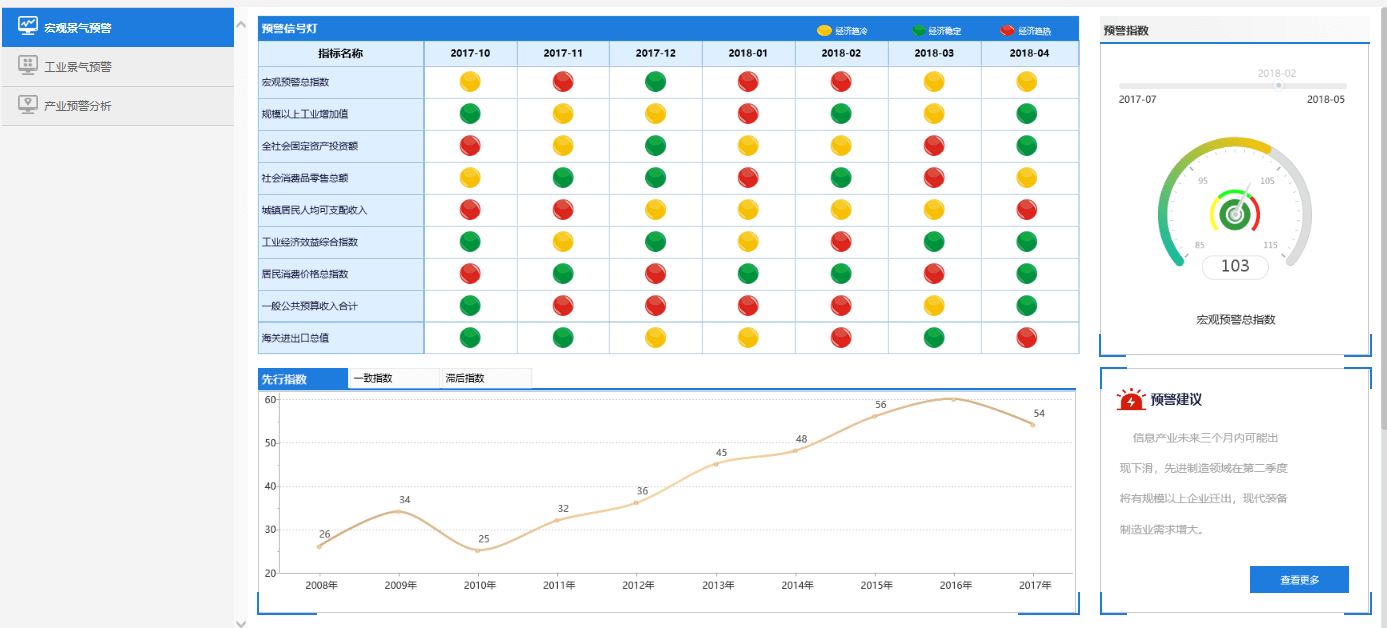1387x628 pixels.
Task: Click the red alarm icon beside 预警建议
Action: click(x=1130, y=400)
